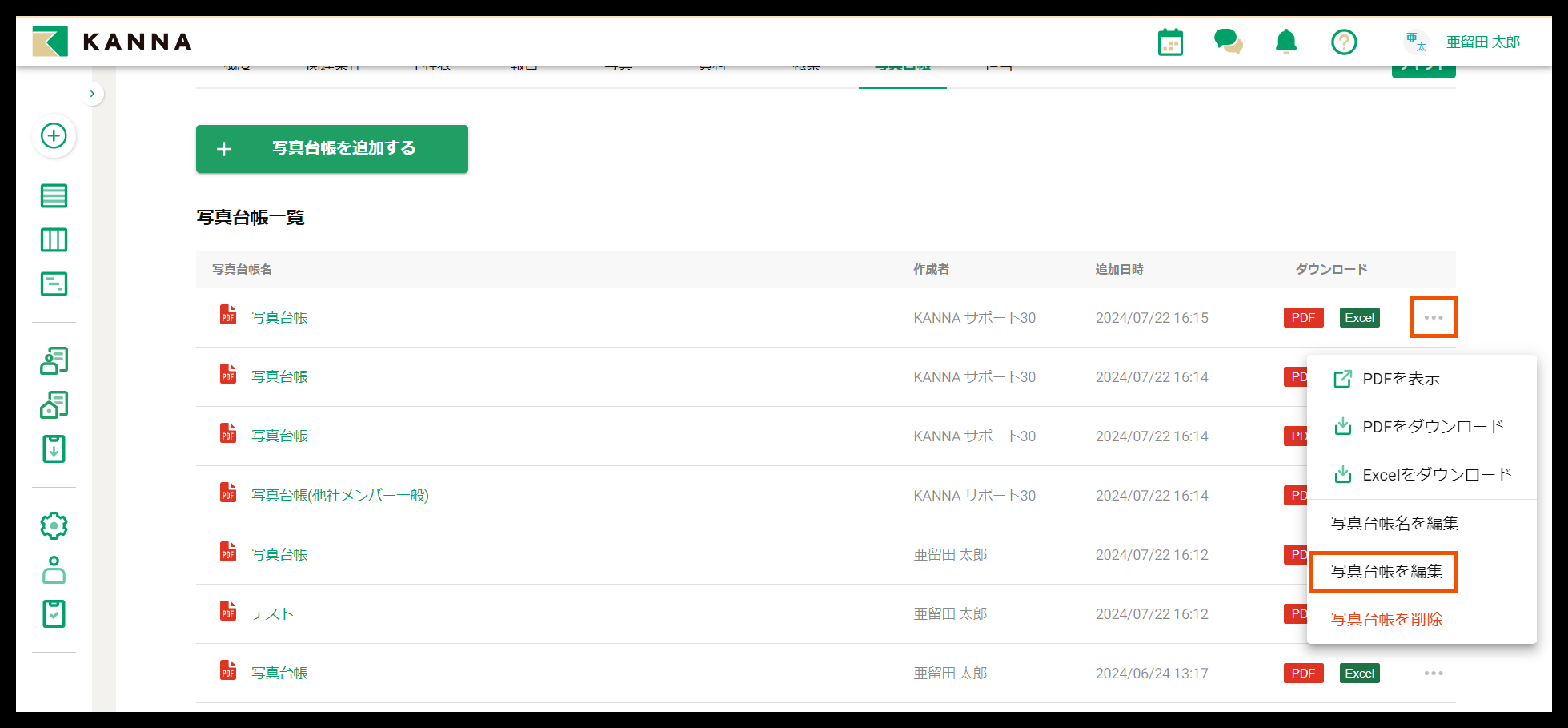Open three-dot menu for the 2024/06/24 row
The image size is (1568, 728).
click(1433, 673)
